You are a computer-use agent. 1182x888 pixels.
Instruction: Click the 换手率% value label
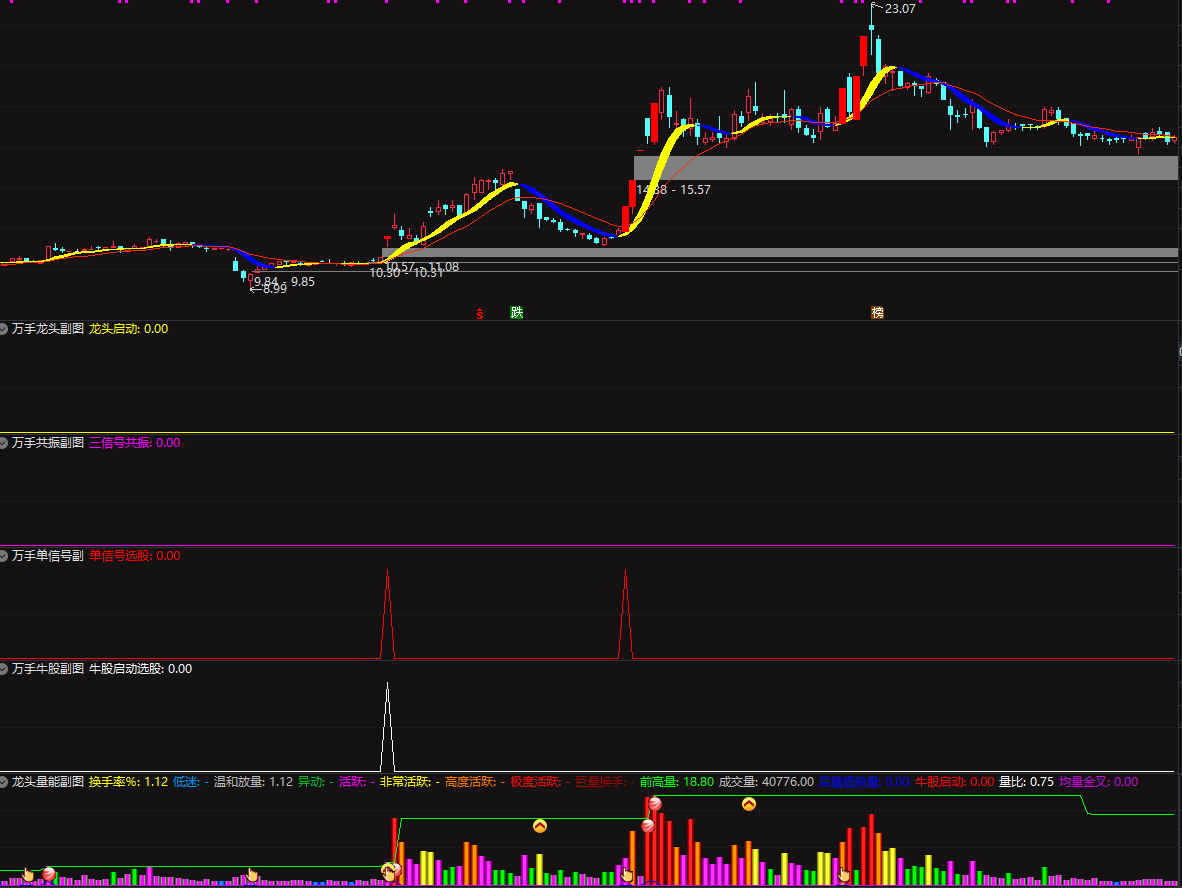[128, 781]
